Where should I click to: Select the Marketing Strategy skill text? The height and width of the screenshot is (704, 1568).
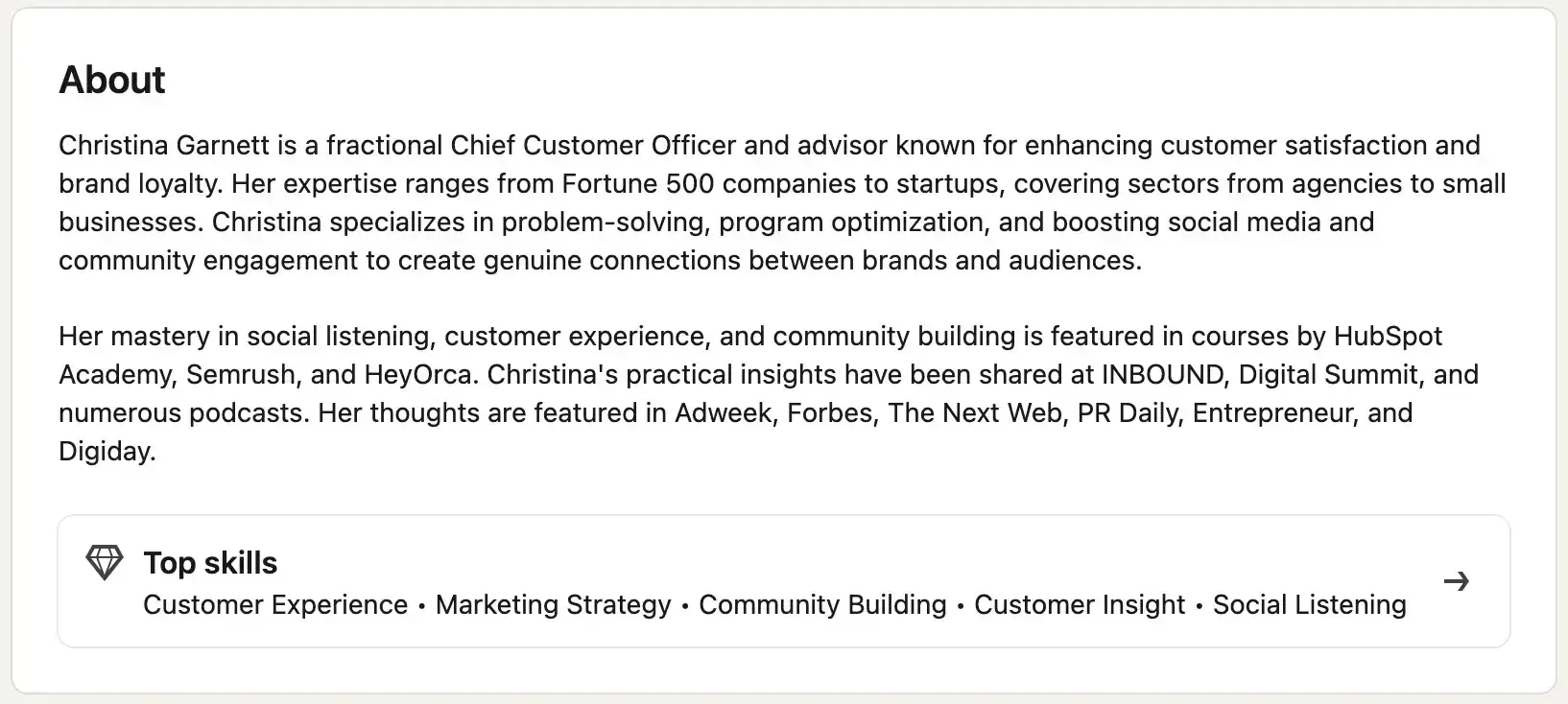(553, 604)
